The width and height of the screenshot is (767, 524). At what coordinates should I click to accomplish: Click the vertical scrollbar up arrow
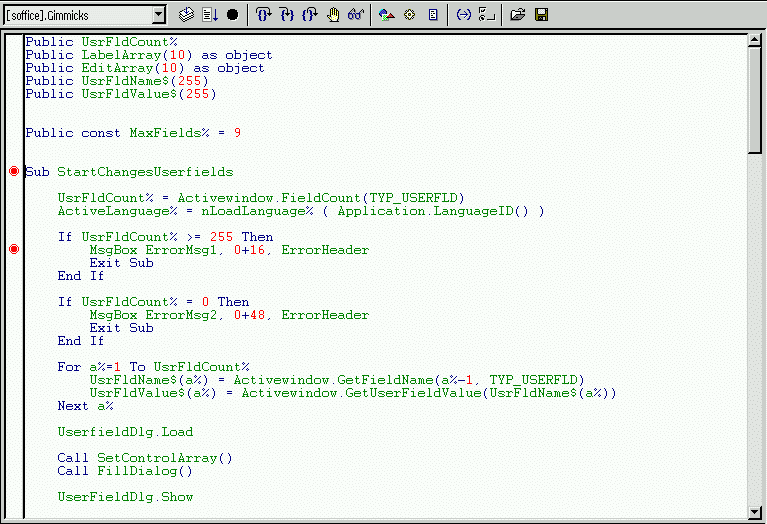[754, 40]
